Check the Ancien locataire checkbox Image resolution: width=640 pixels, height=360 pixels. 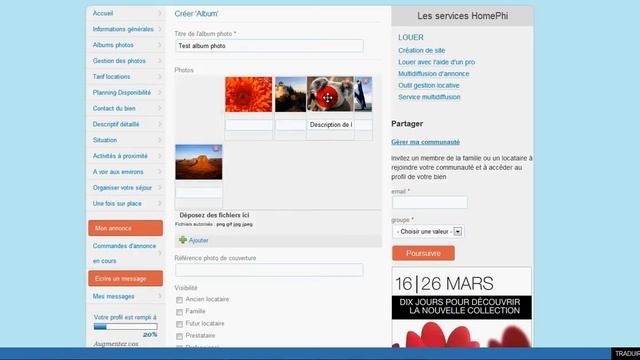(x=179, y=300)
